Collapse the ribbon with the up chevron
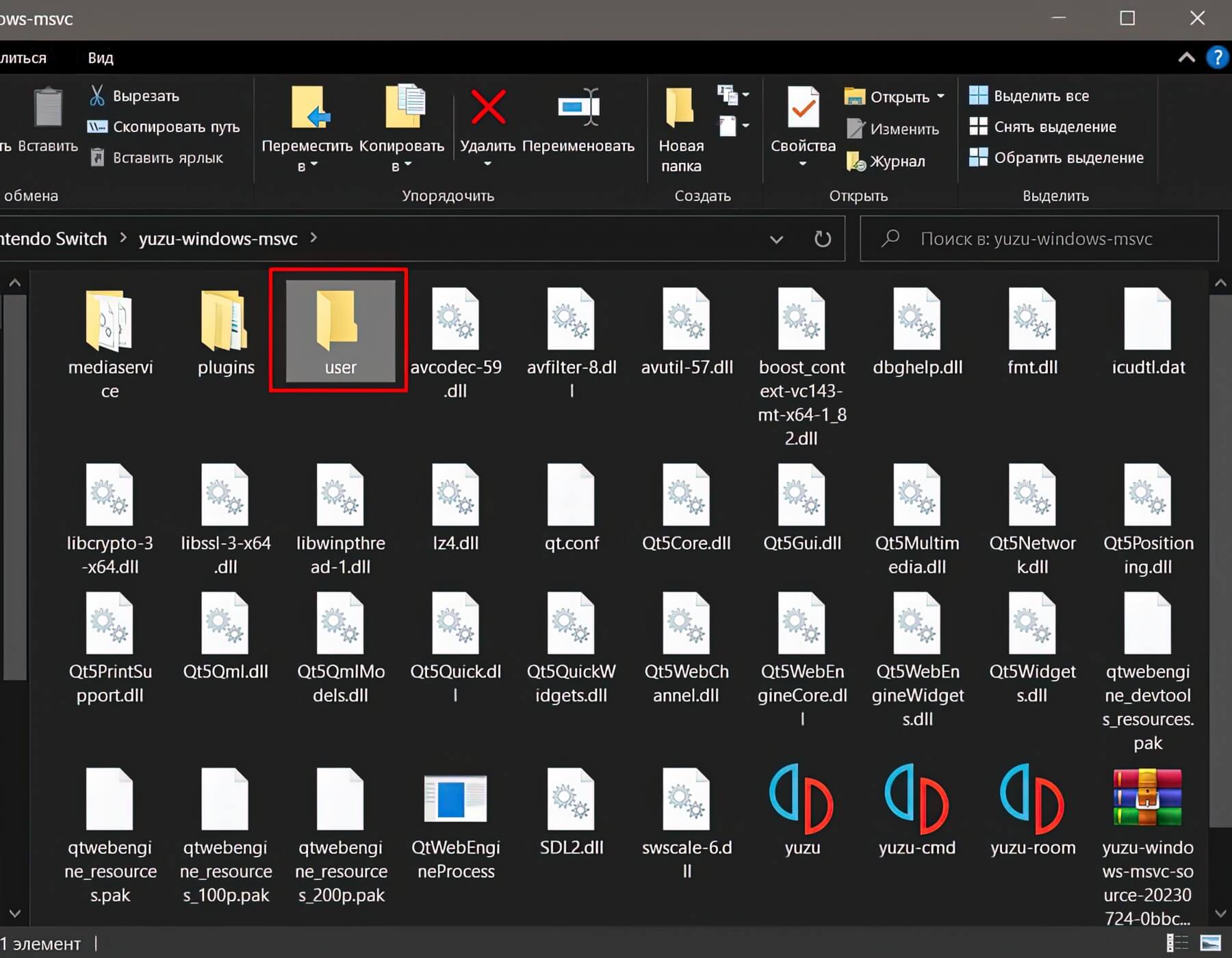This screenshot has height=958, width=1232. pyautogui.click(x=1186, y=57)
